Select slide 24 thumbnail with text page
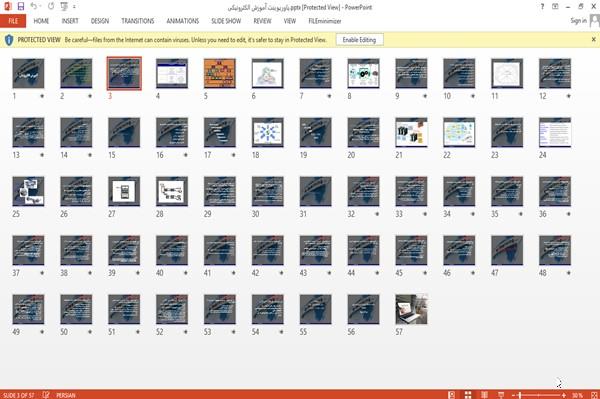The height and width of the screenshot is (399, 600). [555, 132]
